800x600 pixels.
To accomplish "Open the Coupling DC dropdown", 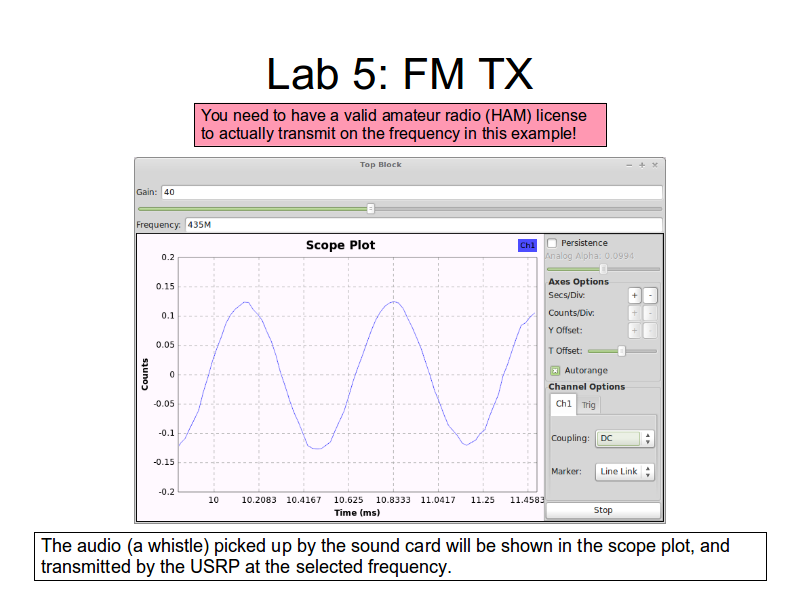I will [625, 438].
